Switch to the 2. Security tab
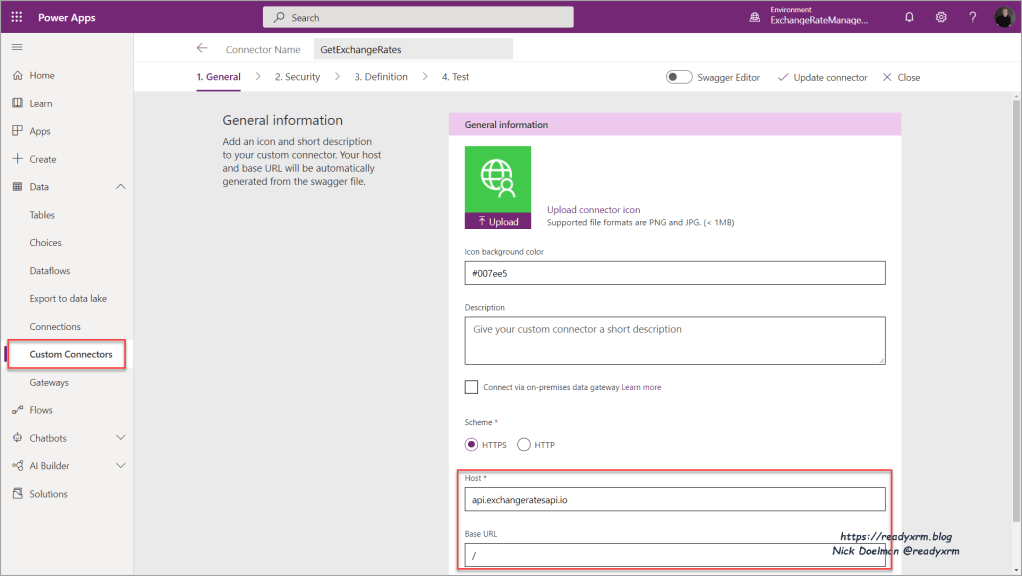This screenshot has width=1022, height=576. (297, 77)
